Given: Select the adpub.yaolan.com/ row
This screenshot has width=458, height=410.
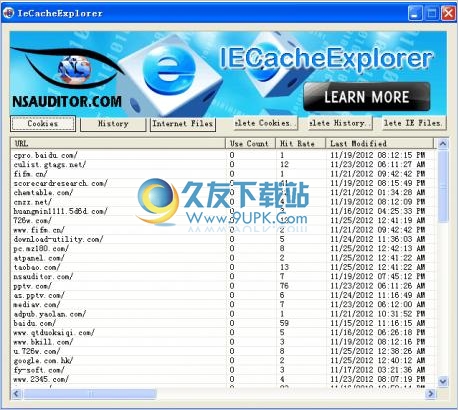Looking at the screenshot, I should pyautogui.click(x=223, y=314).
